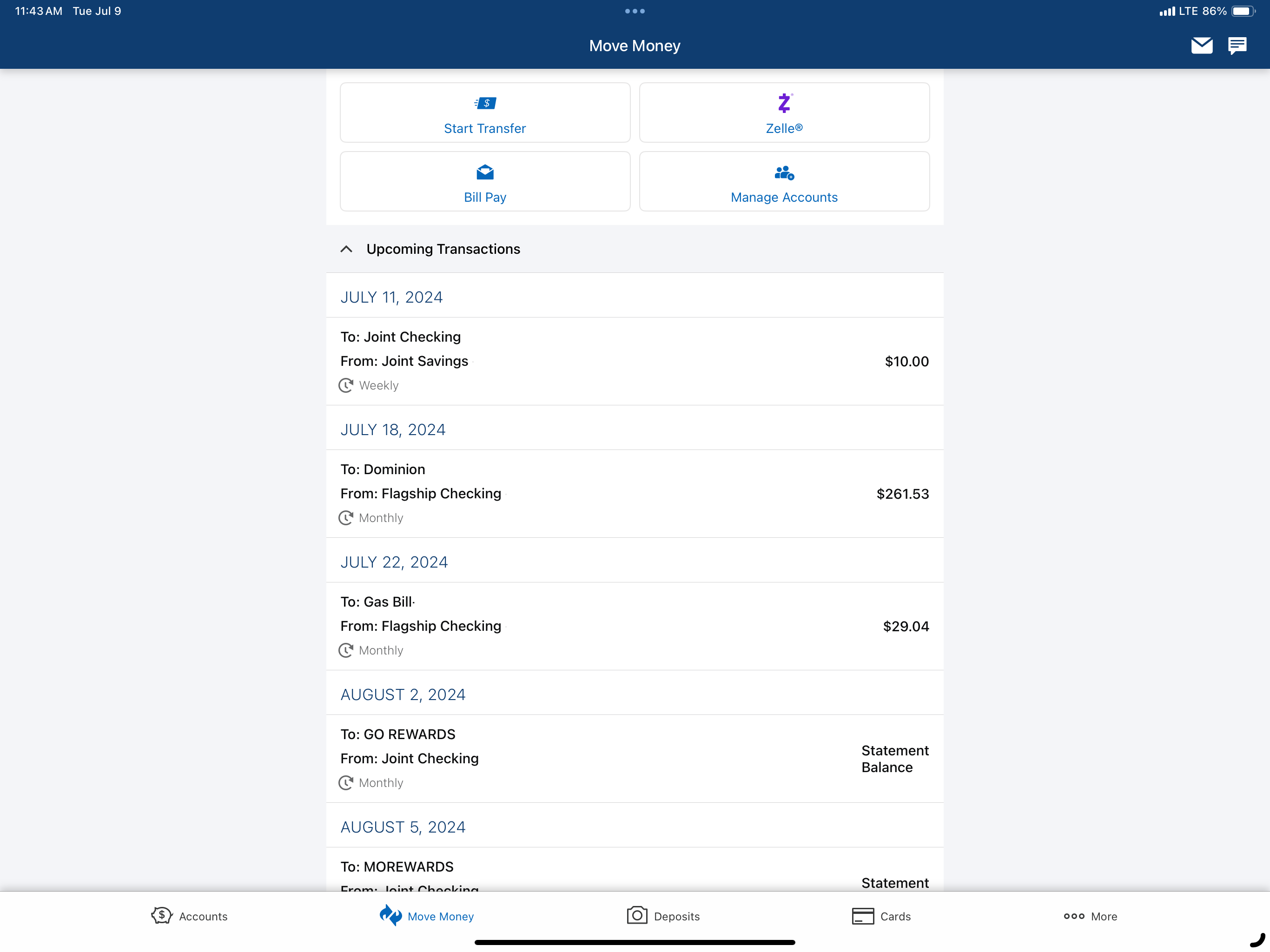Tap the 'To: Joint Checking' line
This screenshot has height=952, width=1270.
(x=401, y=337)
